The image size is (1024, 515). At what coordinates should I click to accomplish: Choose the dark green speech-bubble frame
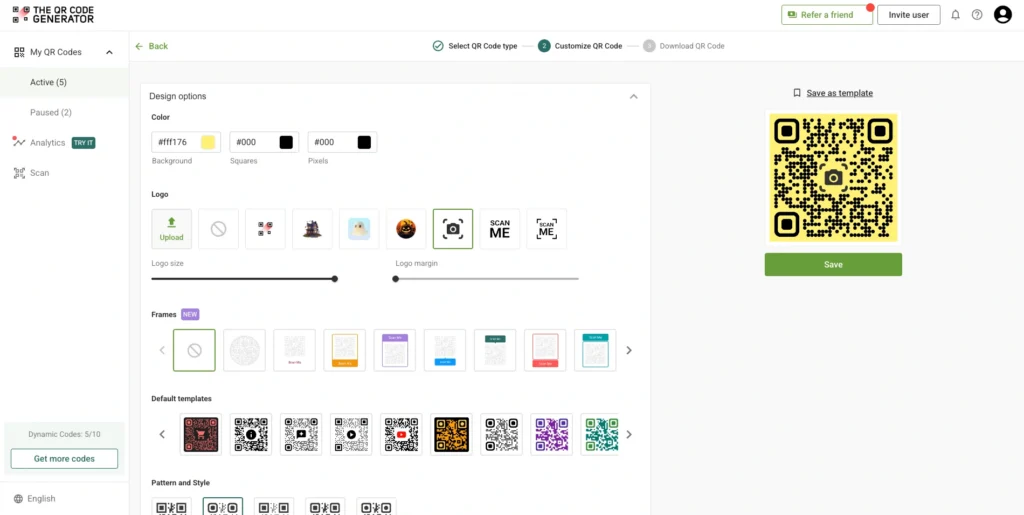click(x=495, y=350)
